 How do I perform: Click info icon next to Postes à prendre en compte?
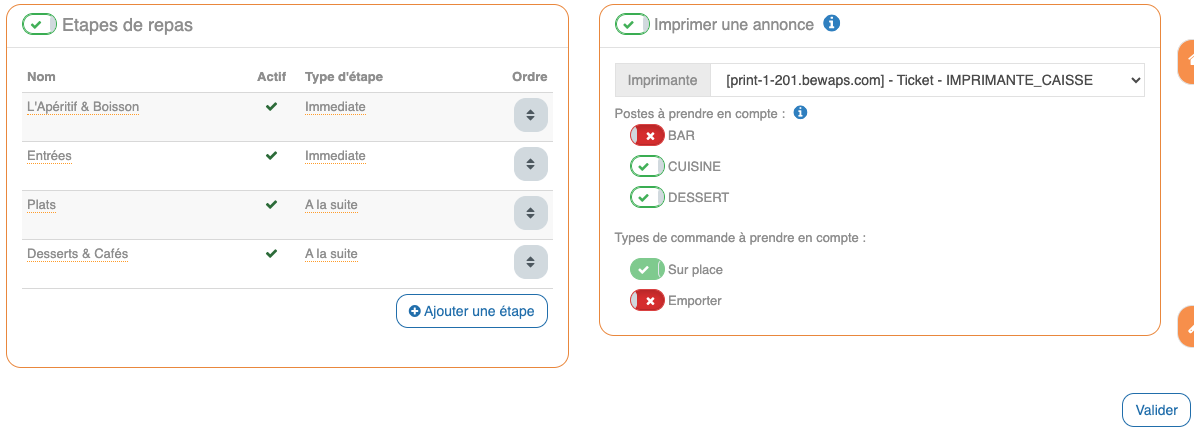(x=800, y=113)
